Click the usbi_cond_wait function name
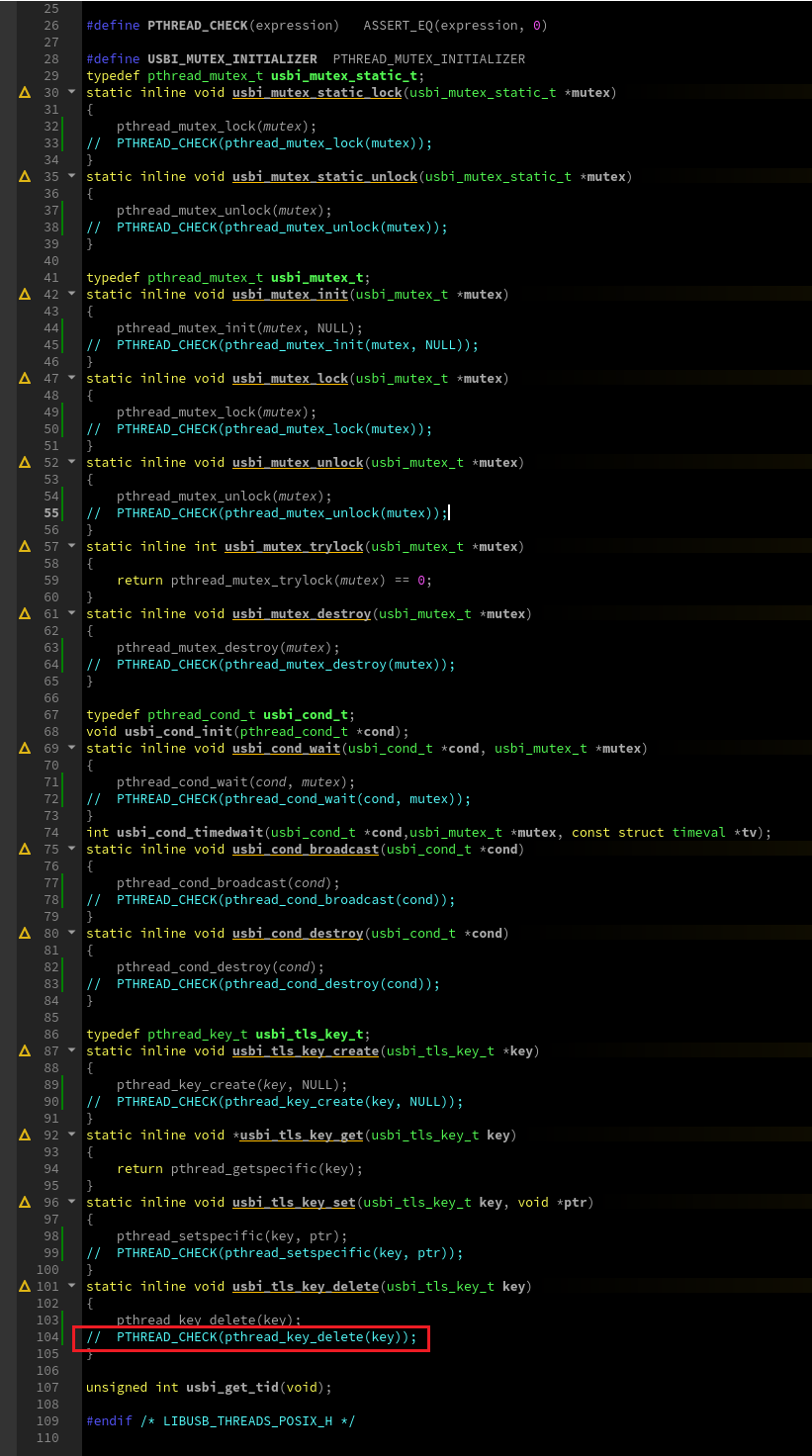Screen dimensions: 812x1456 (x=287, y=749)
